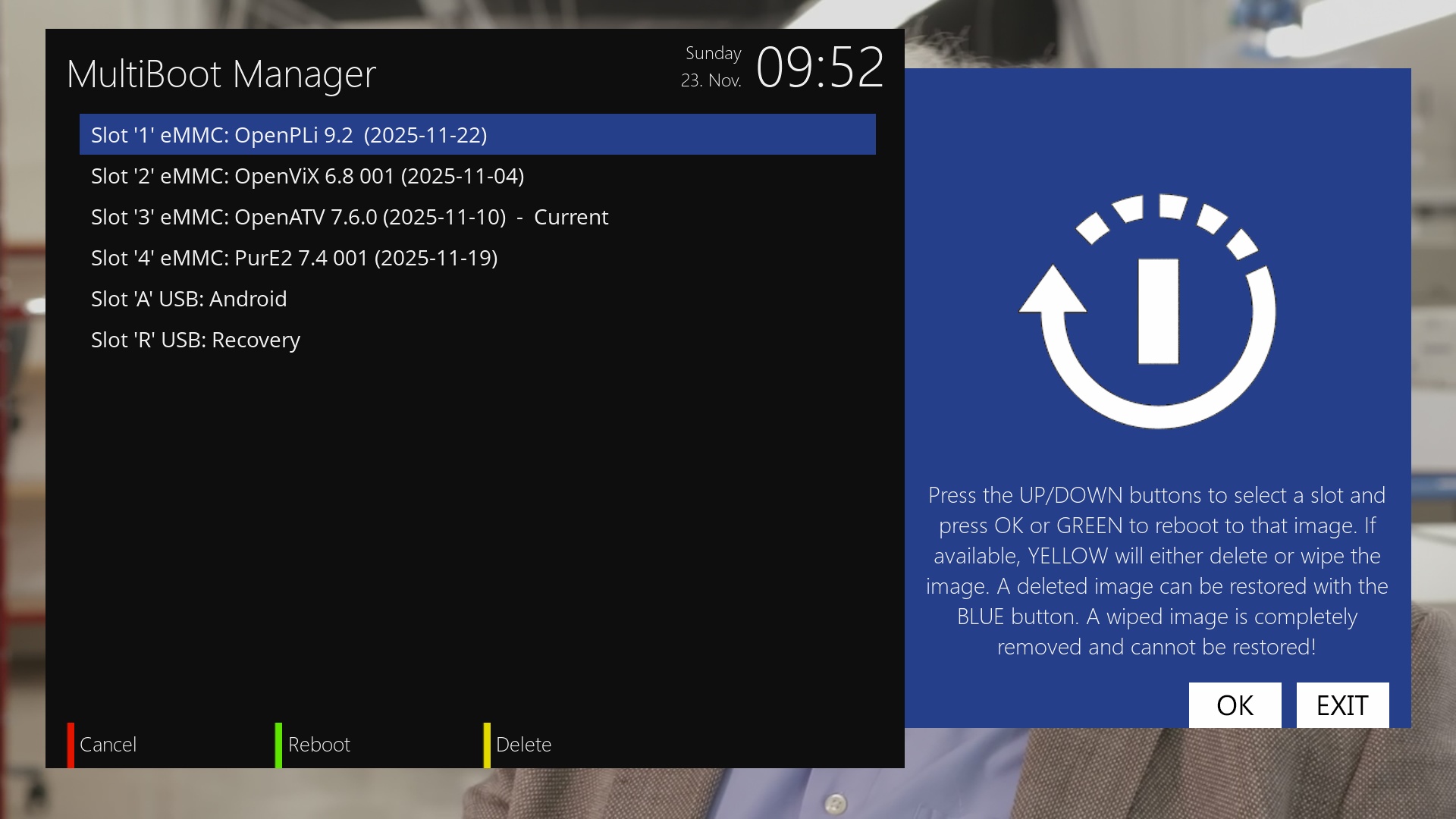Image resolution: width=1456 pixels, height=819 pixels.
Task: Click the Reboot label
Action: point(318,745)
